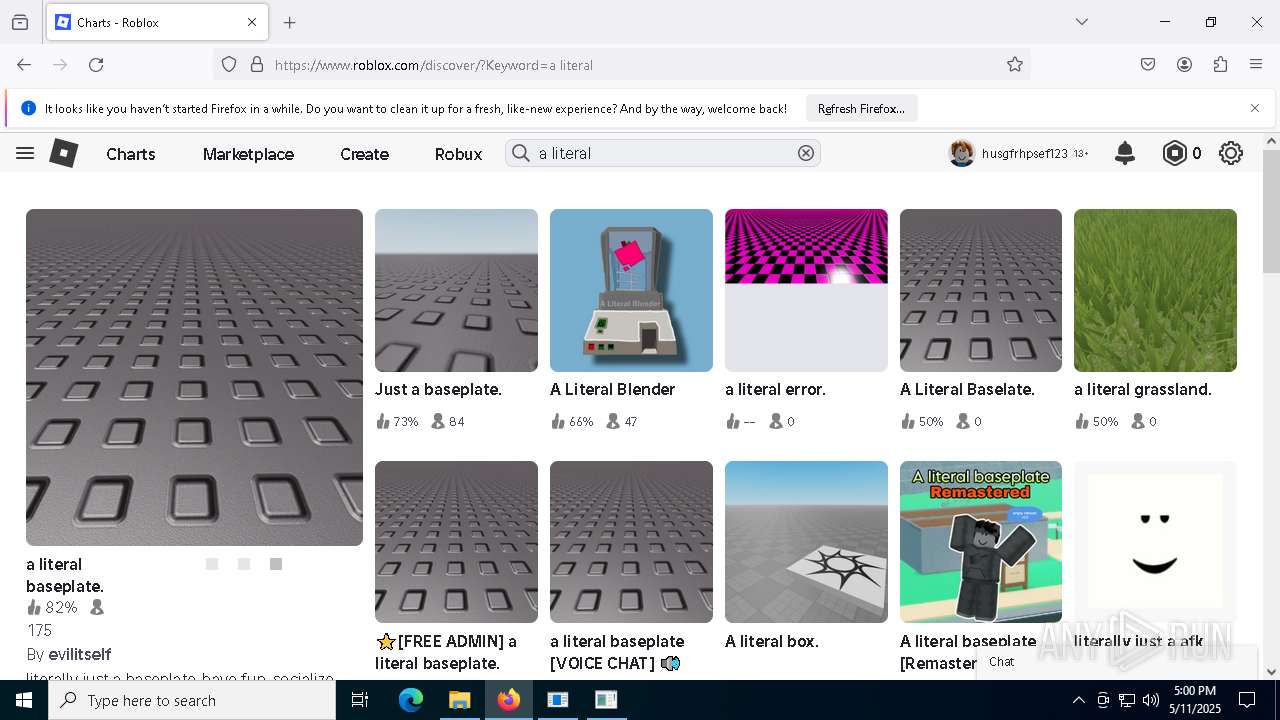Click the scrollbar down arrow
The height and width of the screenshot is (720, 1280).
[1271, 672]
